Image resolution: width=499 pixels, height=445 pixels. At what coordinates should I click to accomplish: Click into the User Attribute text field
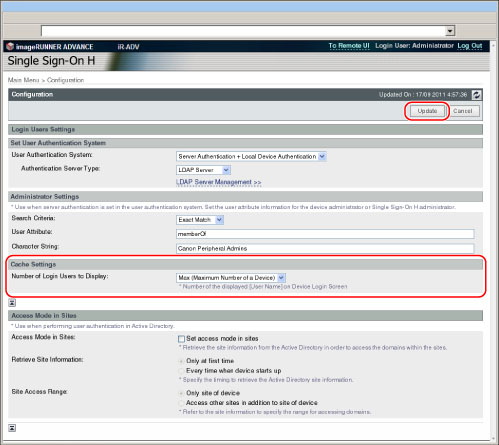[325, 234]
